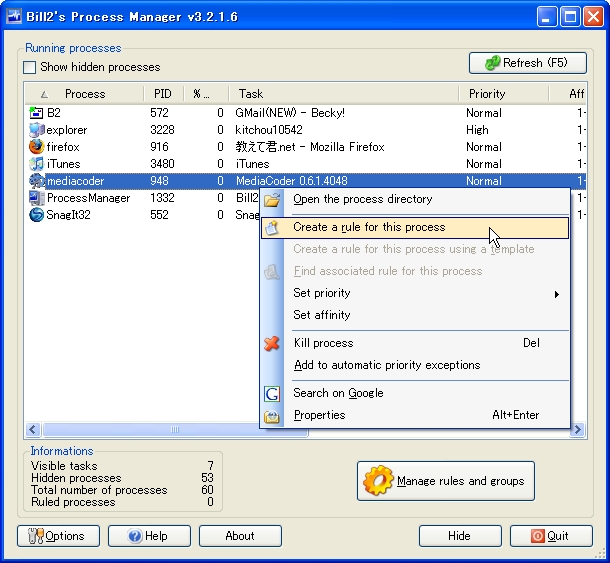Screen dimensions: 610x563
Task: Click task text 'GMail(NEW) - Becky!'
Action: [290, 113]
